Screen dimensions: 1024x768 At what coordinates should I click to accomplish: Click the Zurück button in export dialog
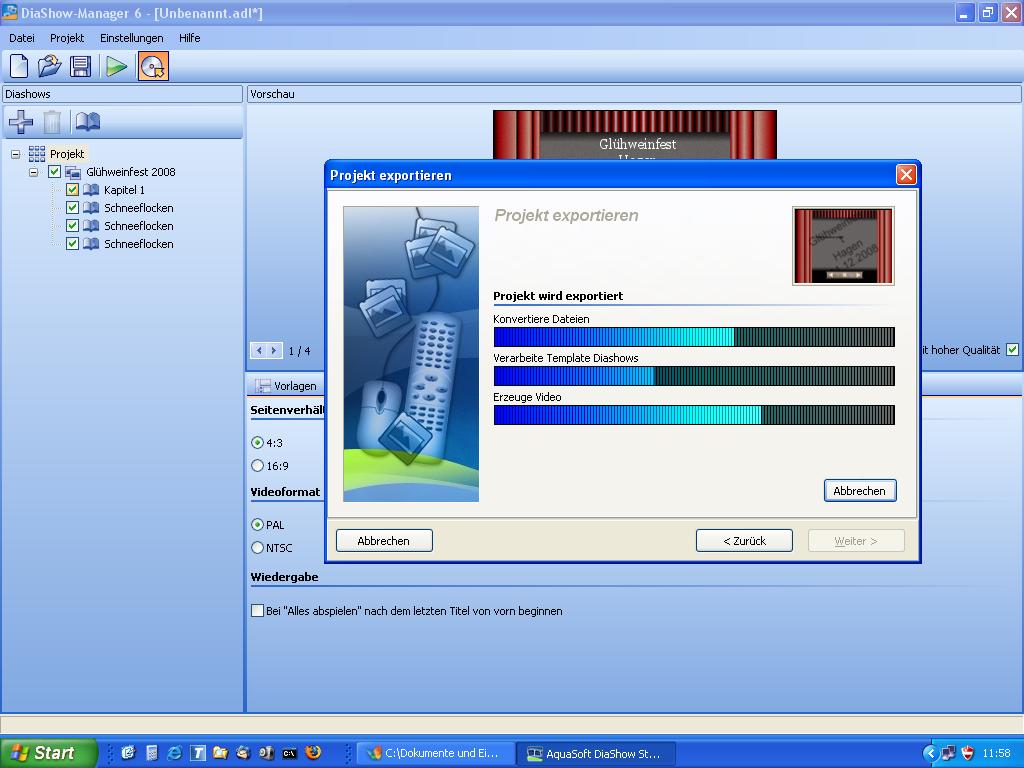coord(744,541)
